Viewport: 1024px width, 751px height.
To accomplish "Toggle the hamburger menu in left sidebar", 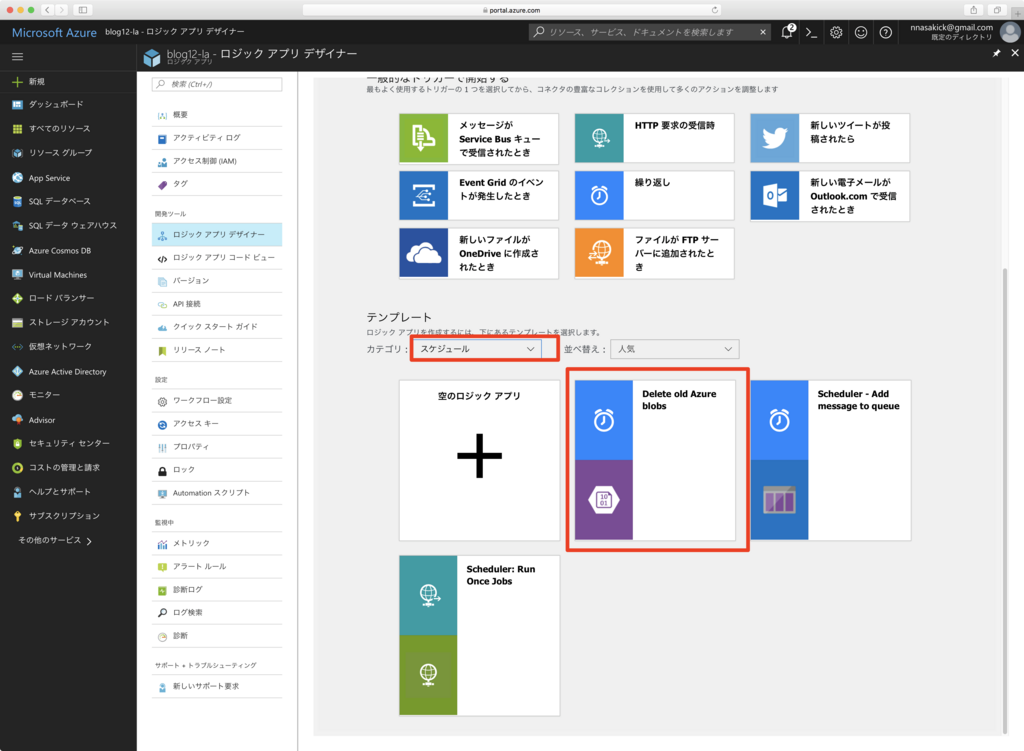I will coord(18,57).
